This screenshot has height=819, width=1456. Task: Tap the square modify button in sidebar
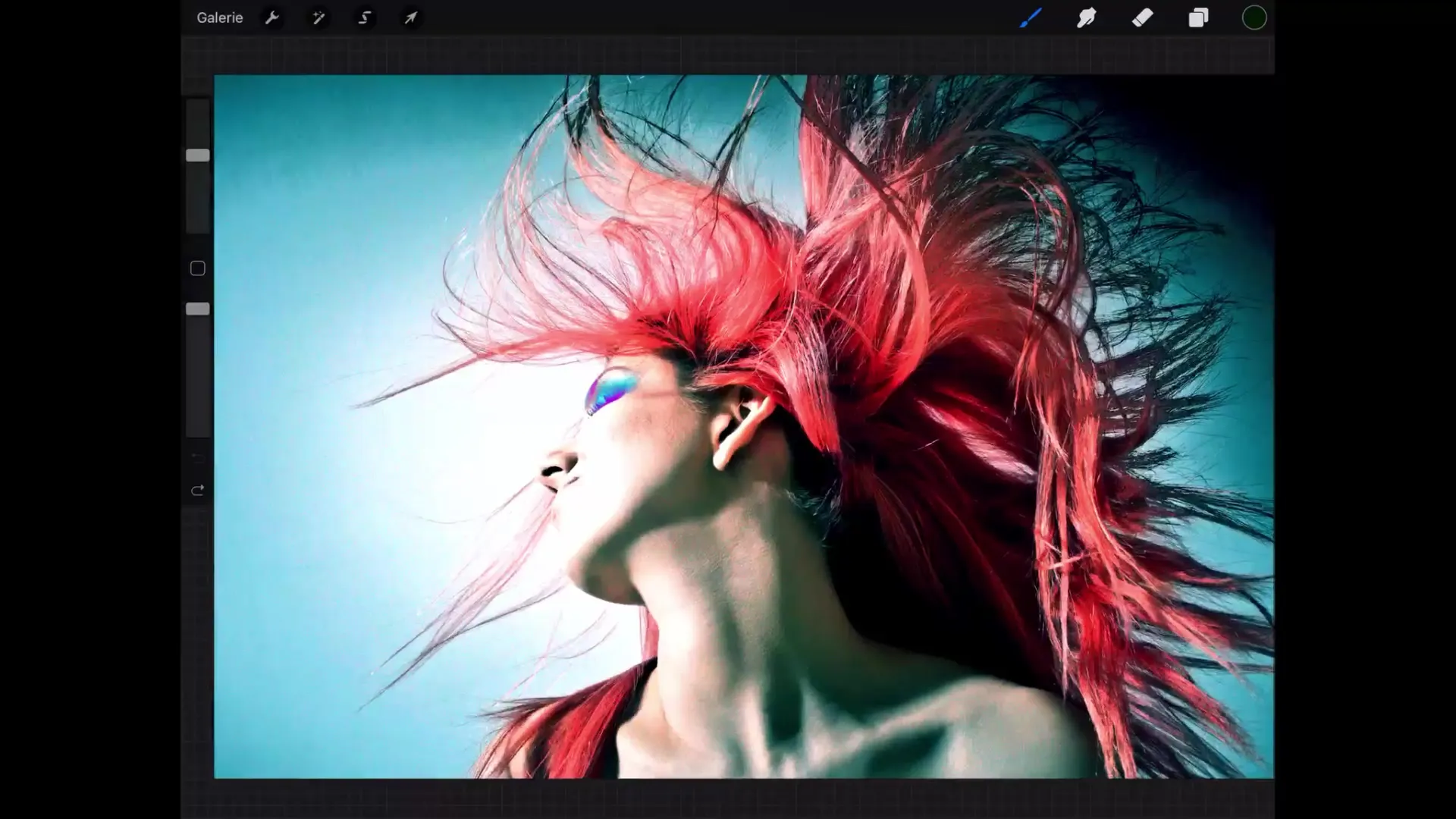click(x=198, y=268)
